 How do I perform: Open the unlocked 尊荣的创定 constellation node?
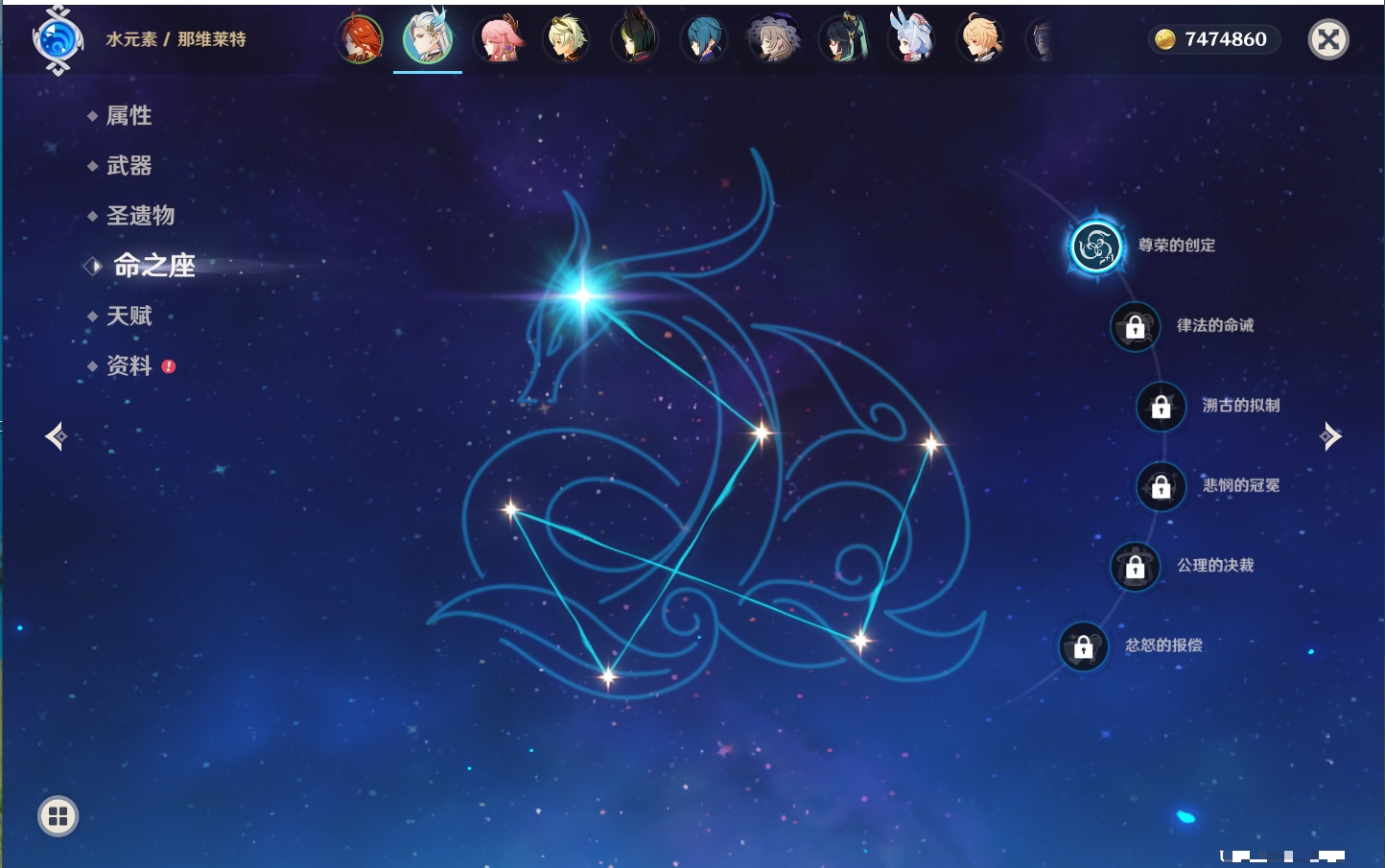[x=1095, y=246]
